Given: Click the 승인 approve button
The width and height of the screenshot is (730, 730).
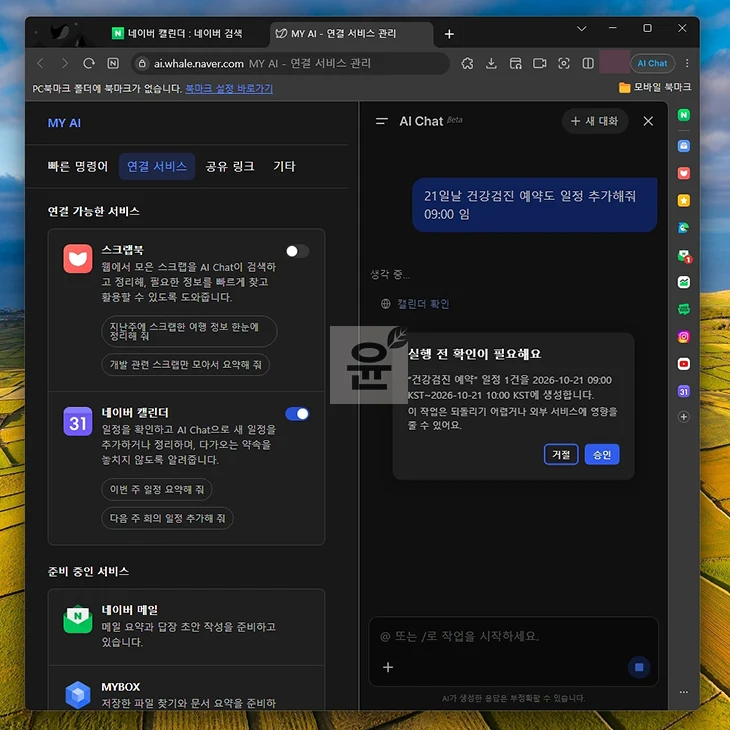Looking at the screenshot, I should point(602,454).
